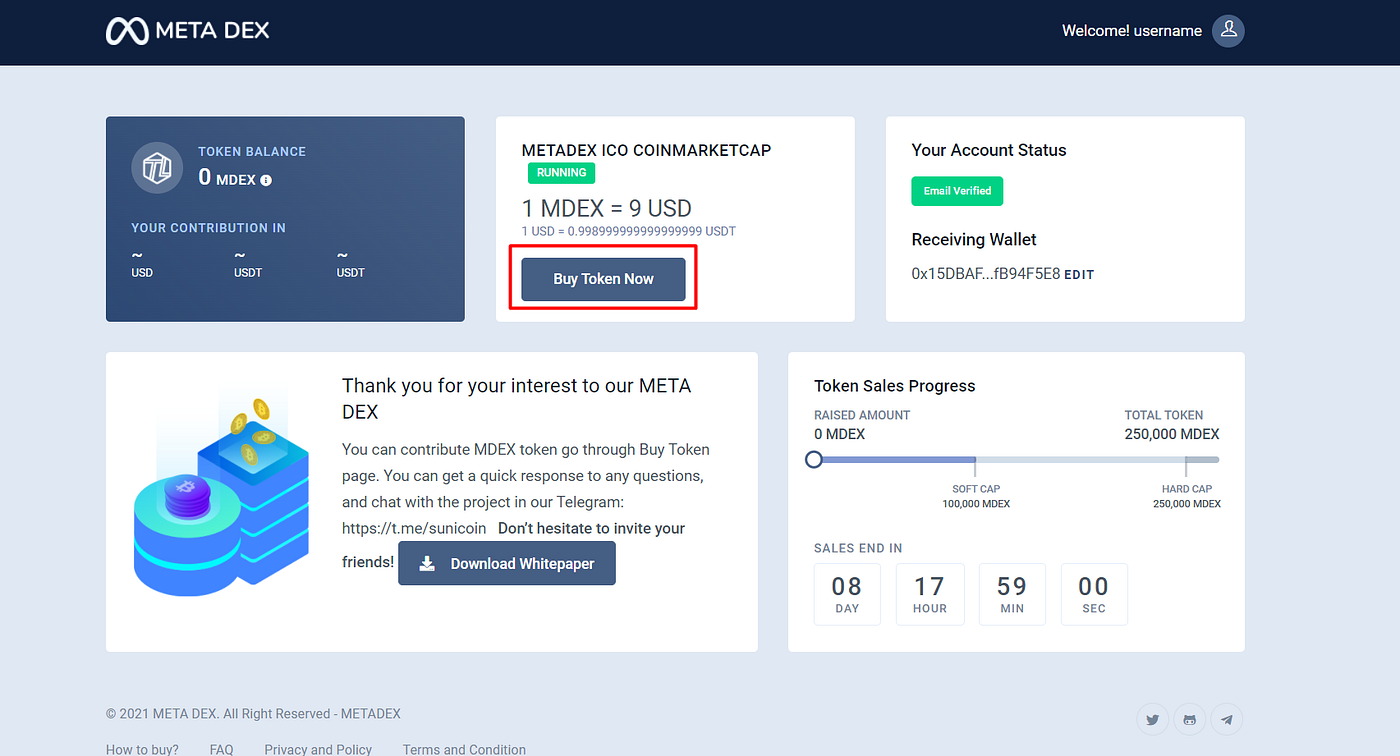Click the 17 HOUR countdown box

[929, 594]
